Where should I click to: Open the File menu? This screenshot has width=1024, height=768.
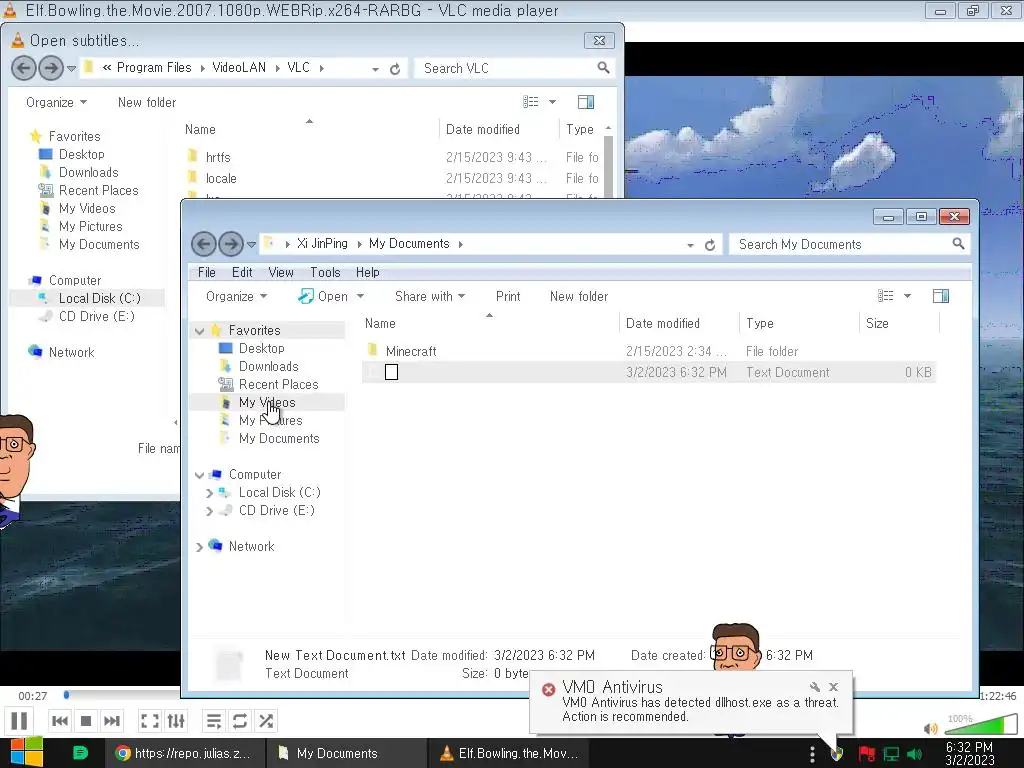(206, 272)
